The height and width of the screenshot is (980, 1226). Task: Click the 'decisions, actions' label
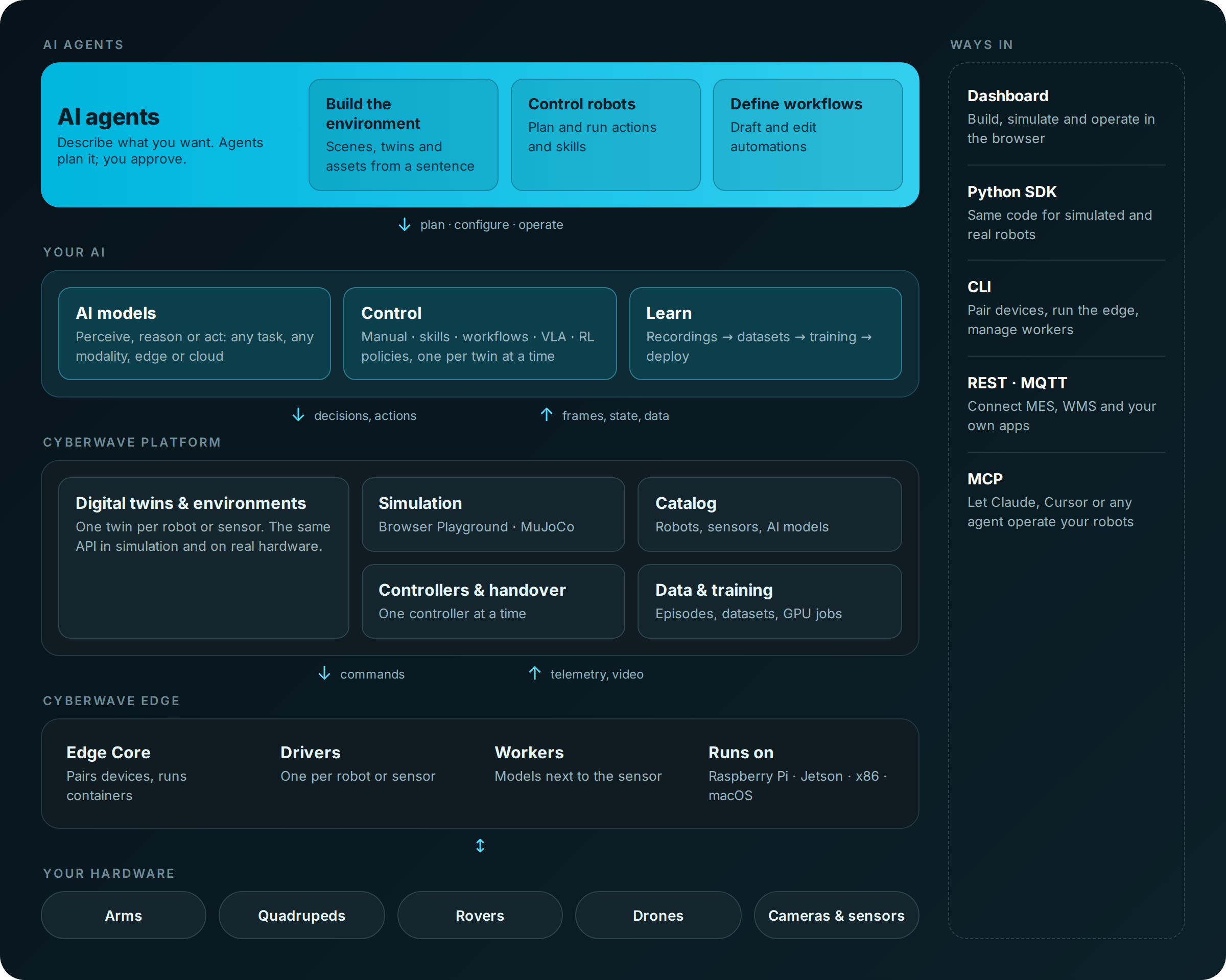tap(365, 415)
